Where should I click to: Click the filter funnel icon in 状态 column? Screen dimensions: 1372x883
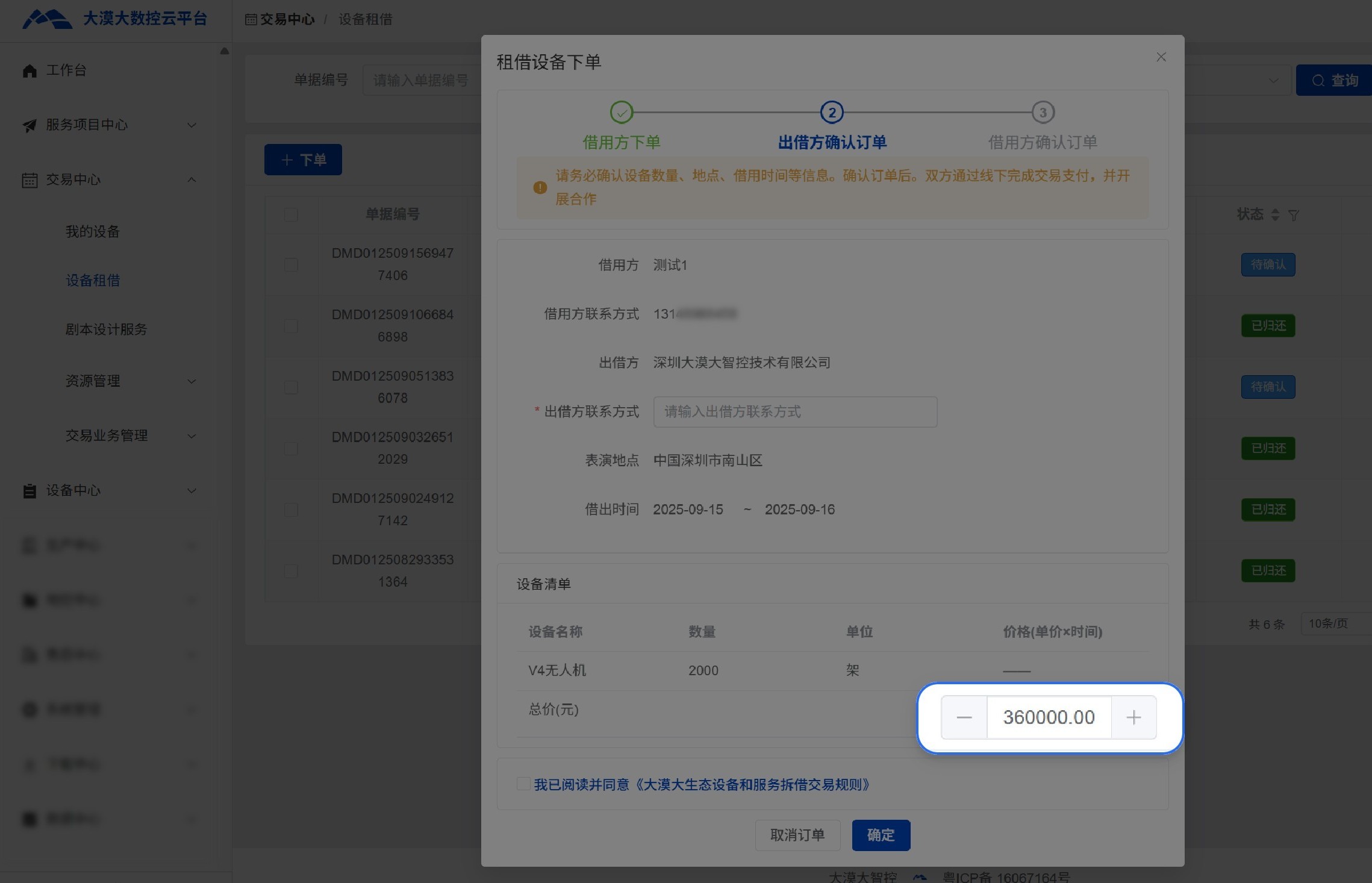1293,215
